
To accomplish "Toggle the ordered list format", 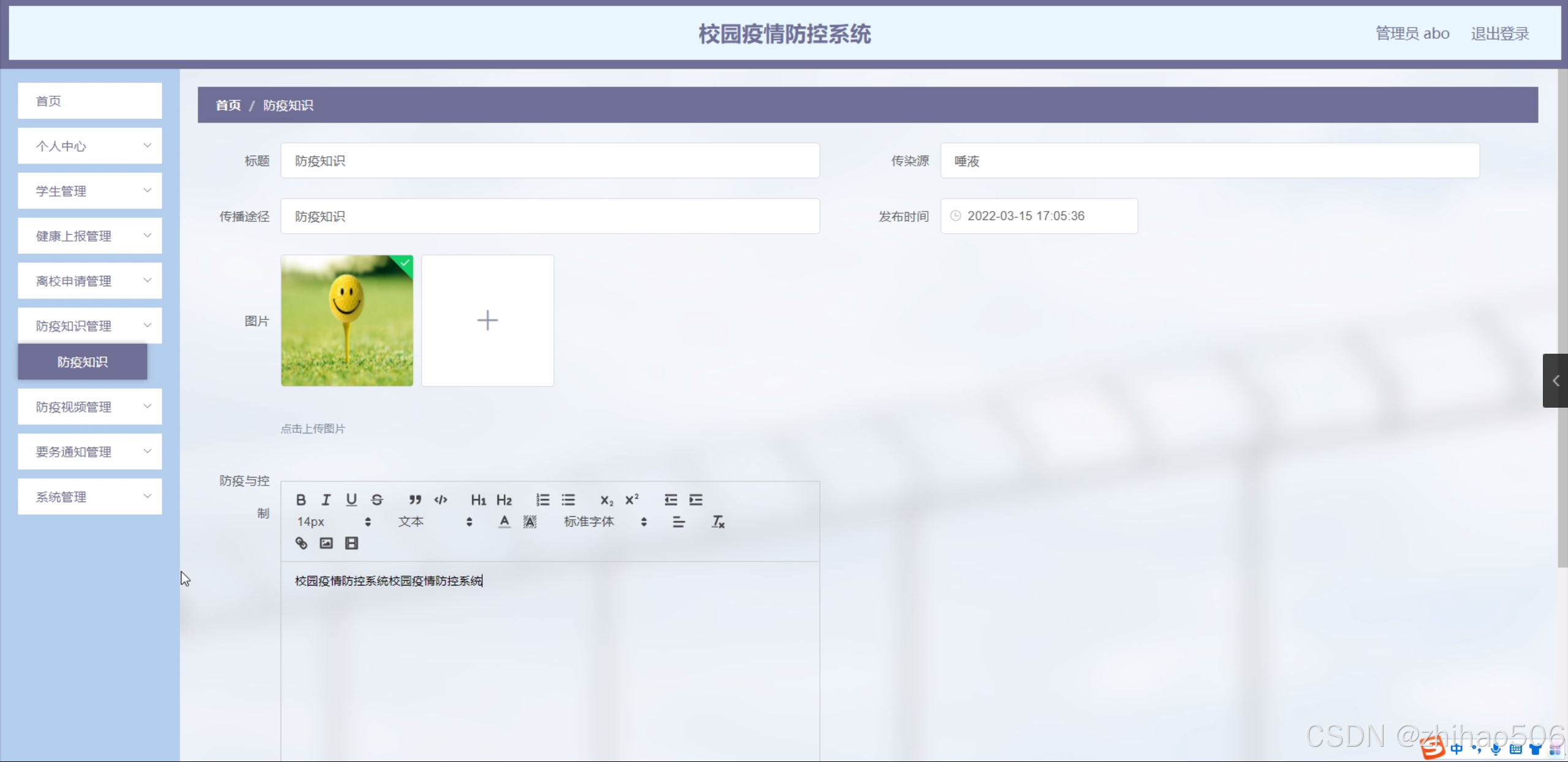I will [x=542, y=500].
